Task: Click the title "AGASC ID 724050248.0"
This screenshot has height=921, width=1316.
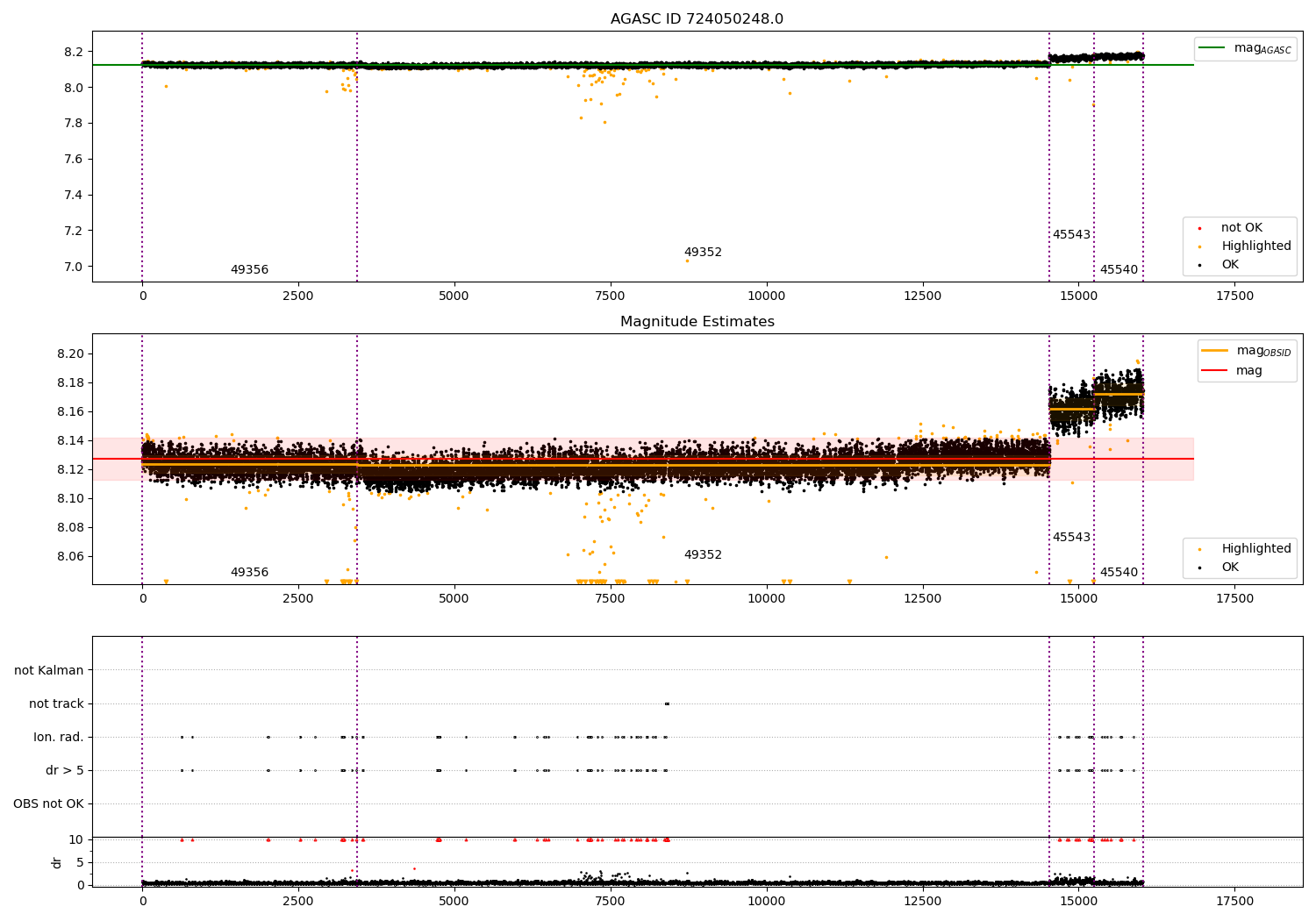Action: click(697, 19)
